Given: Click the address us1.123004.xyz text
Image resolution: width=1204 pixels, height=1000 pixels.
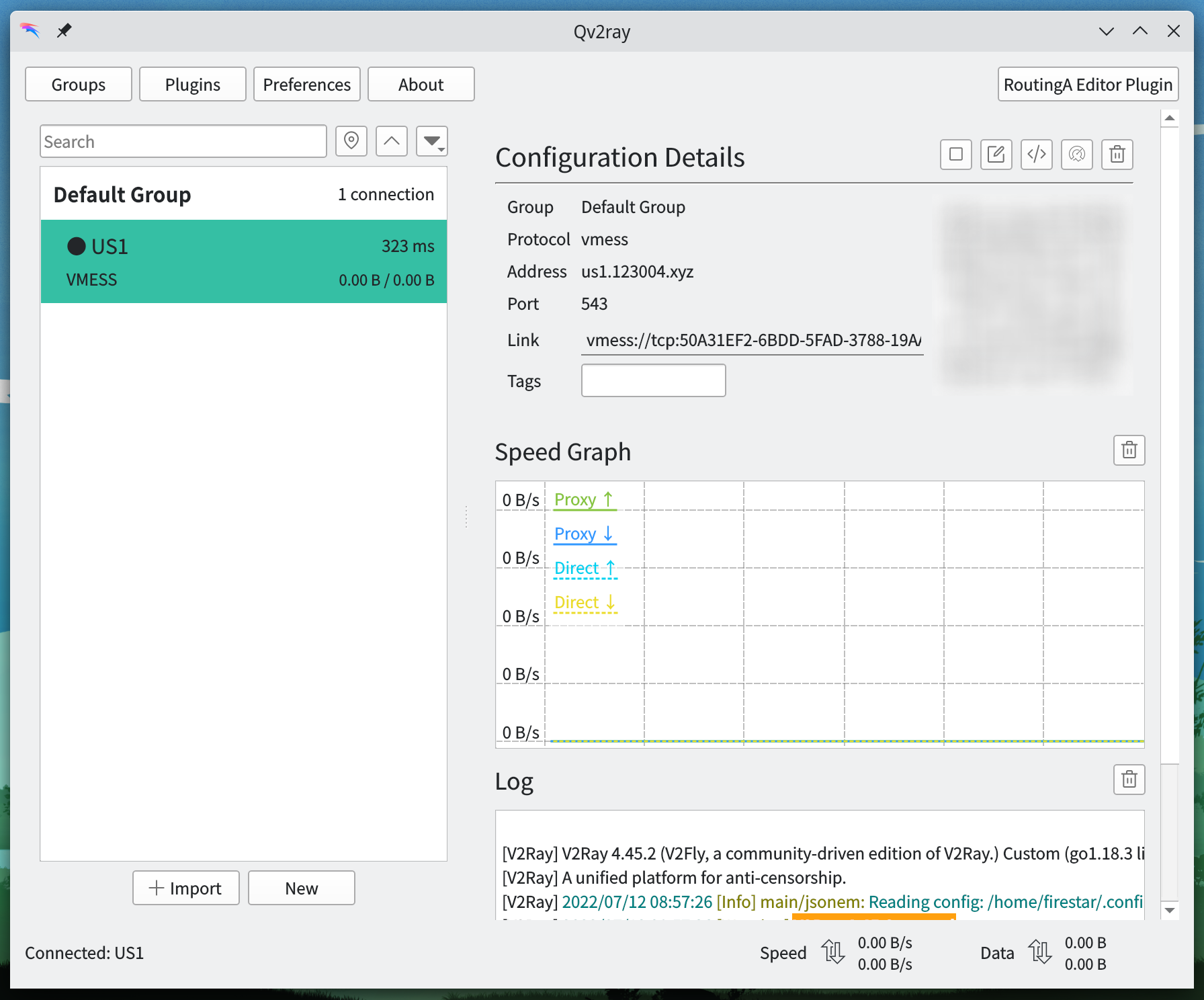Looking at the screenshot, I should point(638,272).
